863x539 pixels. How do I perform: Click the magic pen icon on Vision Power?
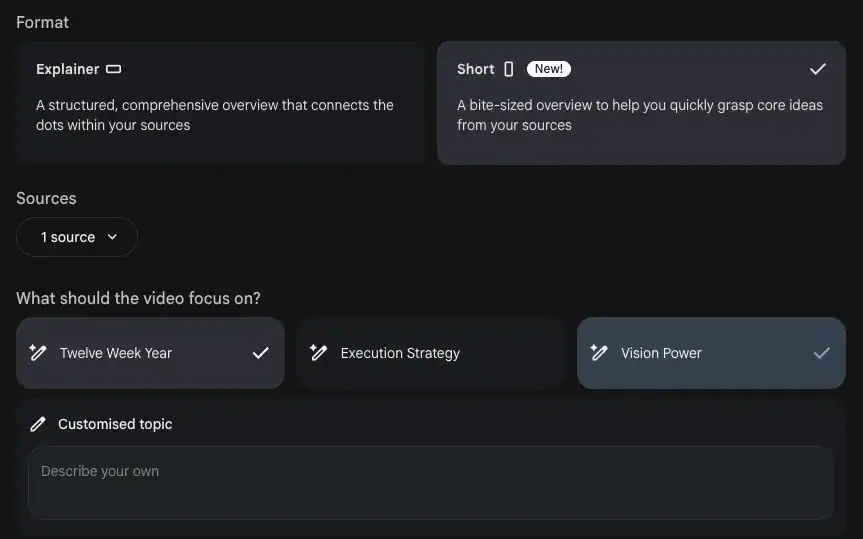click(599, 352)
